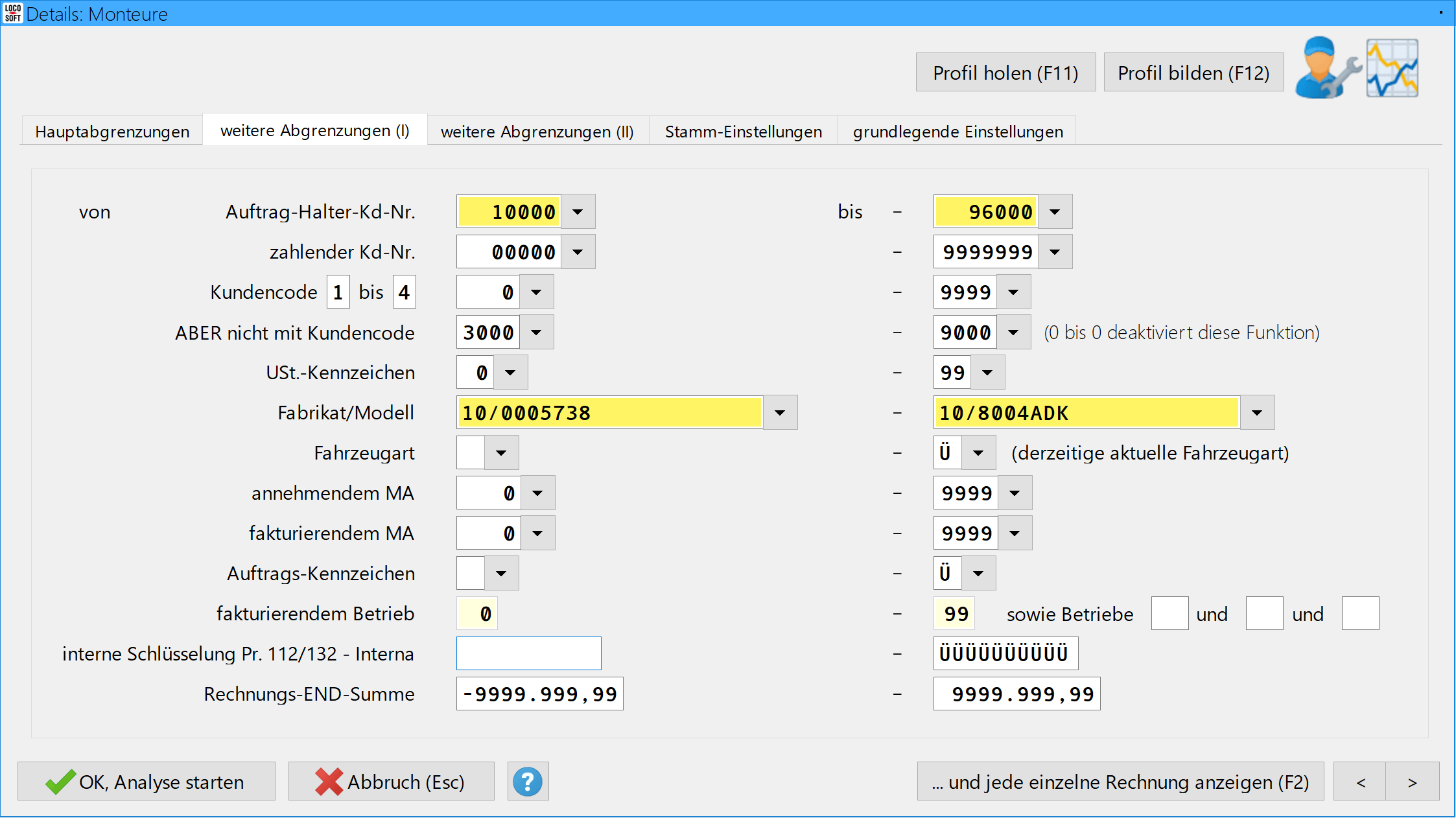1456x818 pixels.
Task: Click Profil holen (F11)
Action: tap(1005, 73)
